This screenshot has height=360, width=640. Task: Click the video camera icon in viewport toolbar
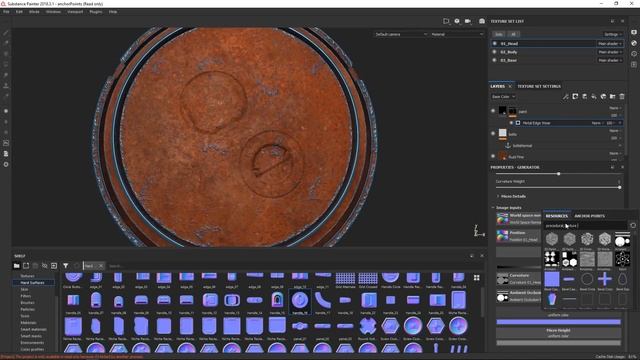tap(468, 21)
